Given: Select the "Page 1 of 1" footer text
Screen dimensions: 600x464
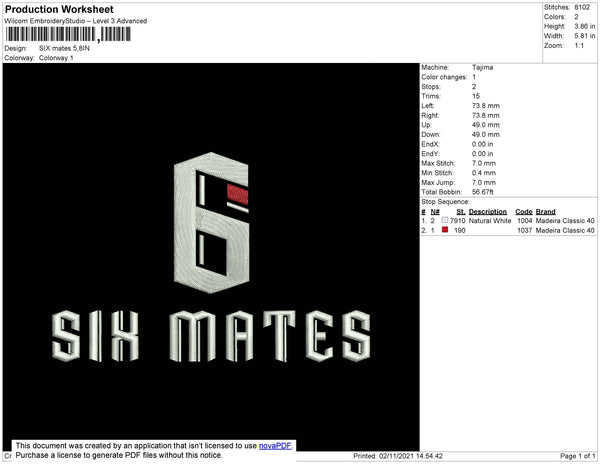Looking at the screenshot, I should pyautogui.click(x=577, y=456).
